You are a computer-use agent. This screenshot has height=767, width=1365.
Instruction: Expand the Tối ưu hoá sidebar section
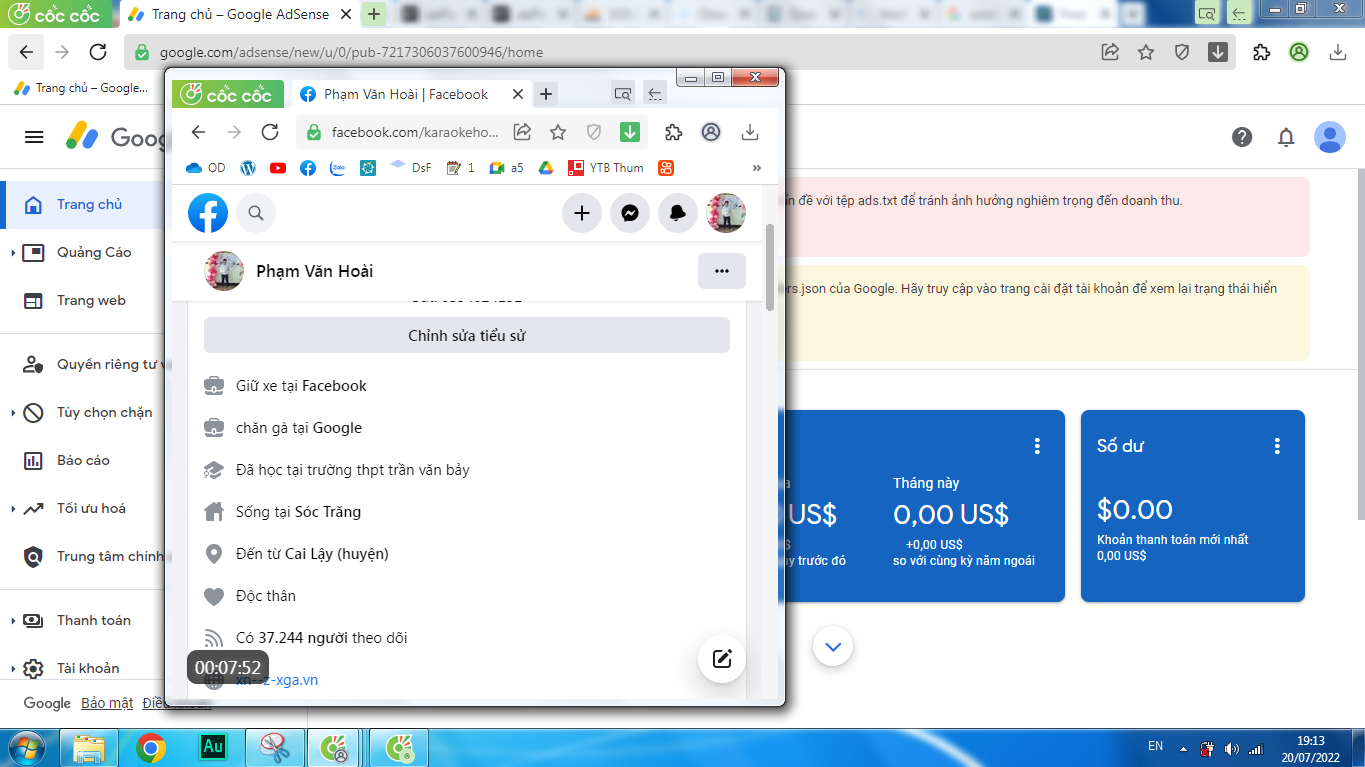[x=13, y=509]
